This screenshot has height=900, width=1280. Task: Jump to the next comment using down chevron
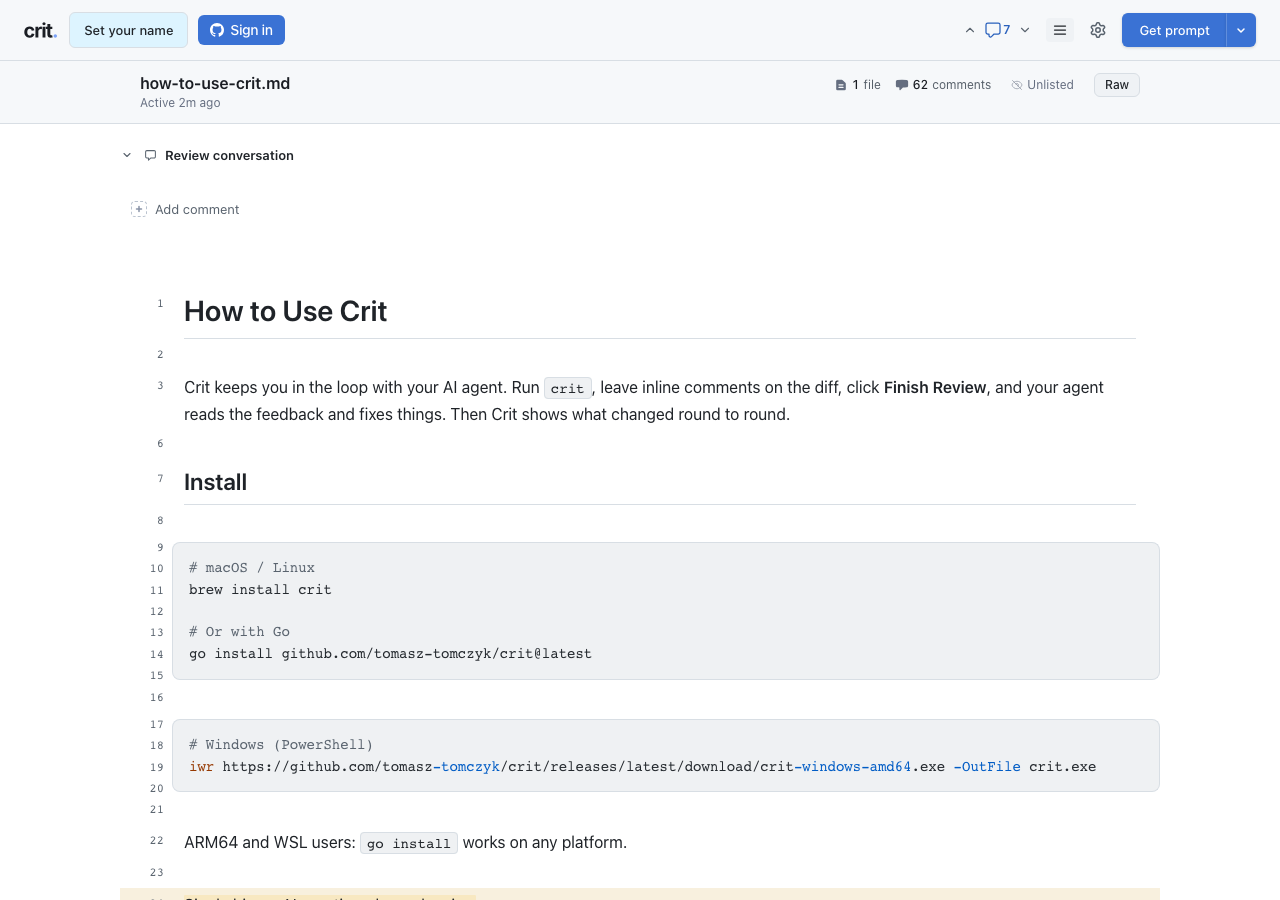[1025, 30]
